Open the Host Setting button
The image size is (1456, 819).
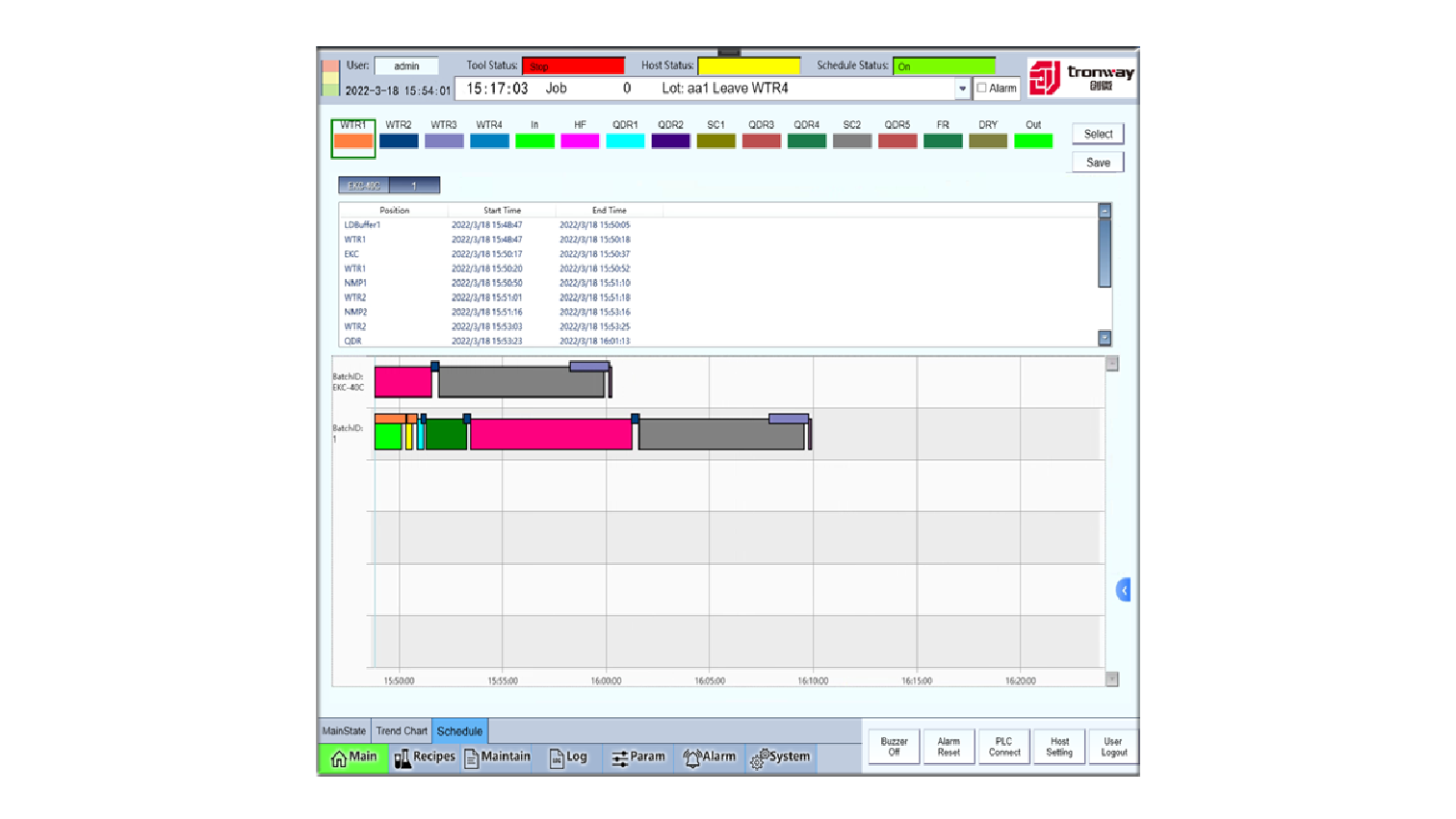[1059, 747]
